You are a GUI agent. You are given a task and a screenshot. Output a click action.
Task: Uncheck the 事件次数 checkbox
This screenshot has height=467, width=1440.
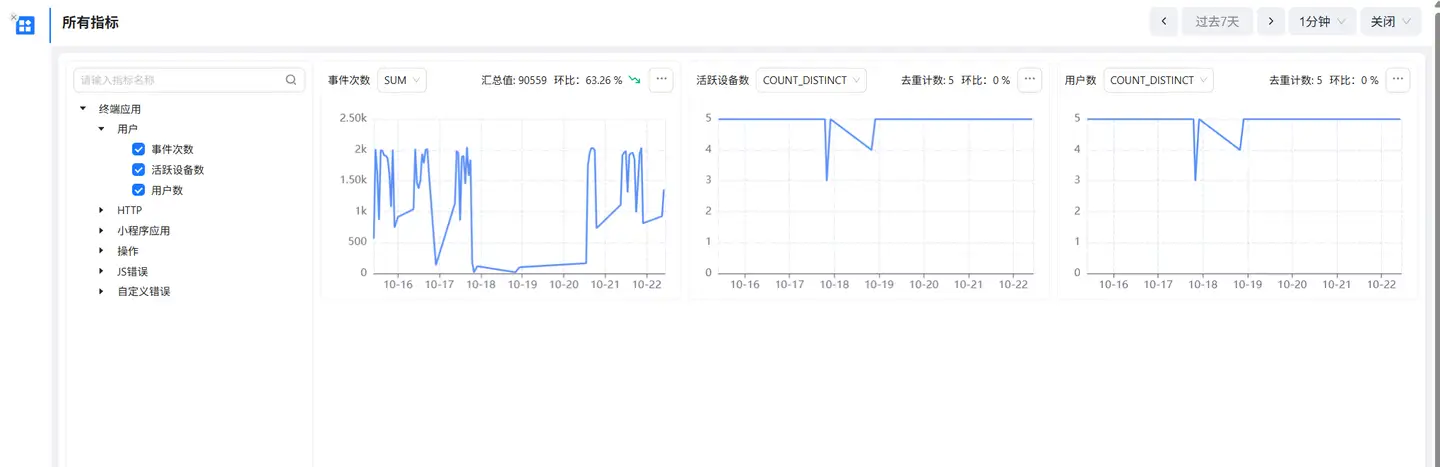[x=139, y=149]
